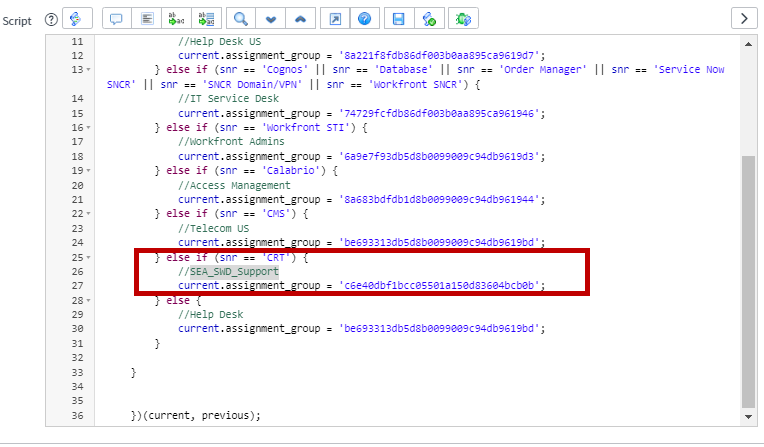
Task: Click the '//Workfront Admins' comment
Action: pos(231,142)
